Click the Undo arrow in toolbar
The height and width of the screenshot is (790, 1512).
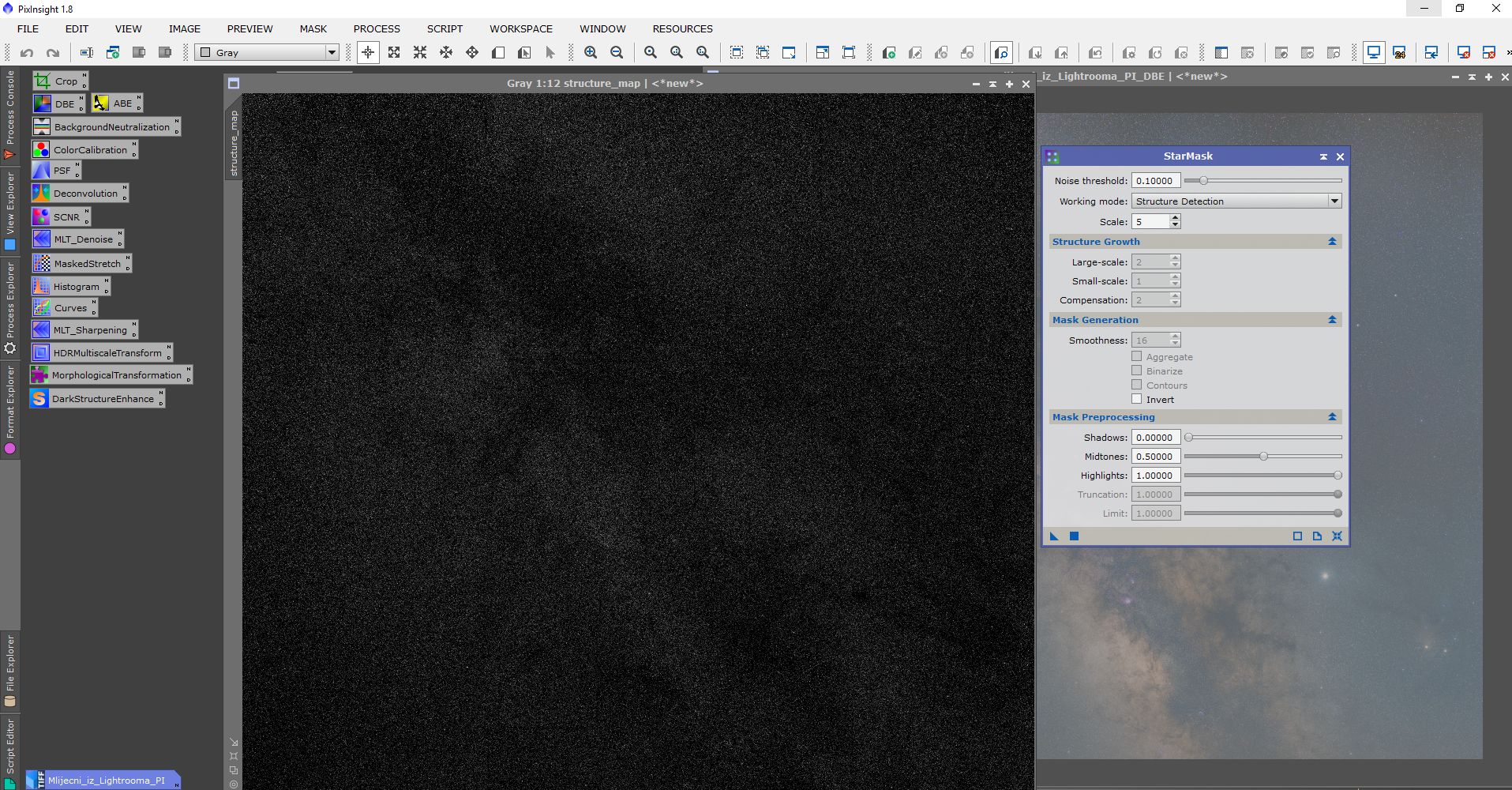(x=27, y=53)
